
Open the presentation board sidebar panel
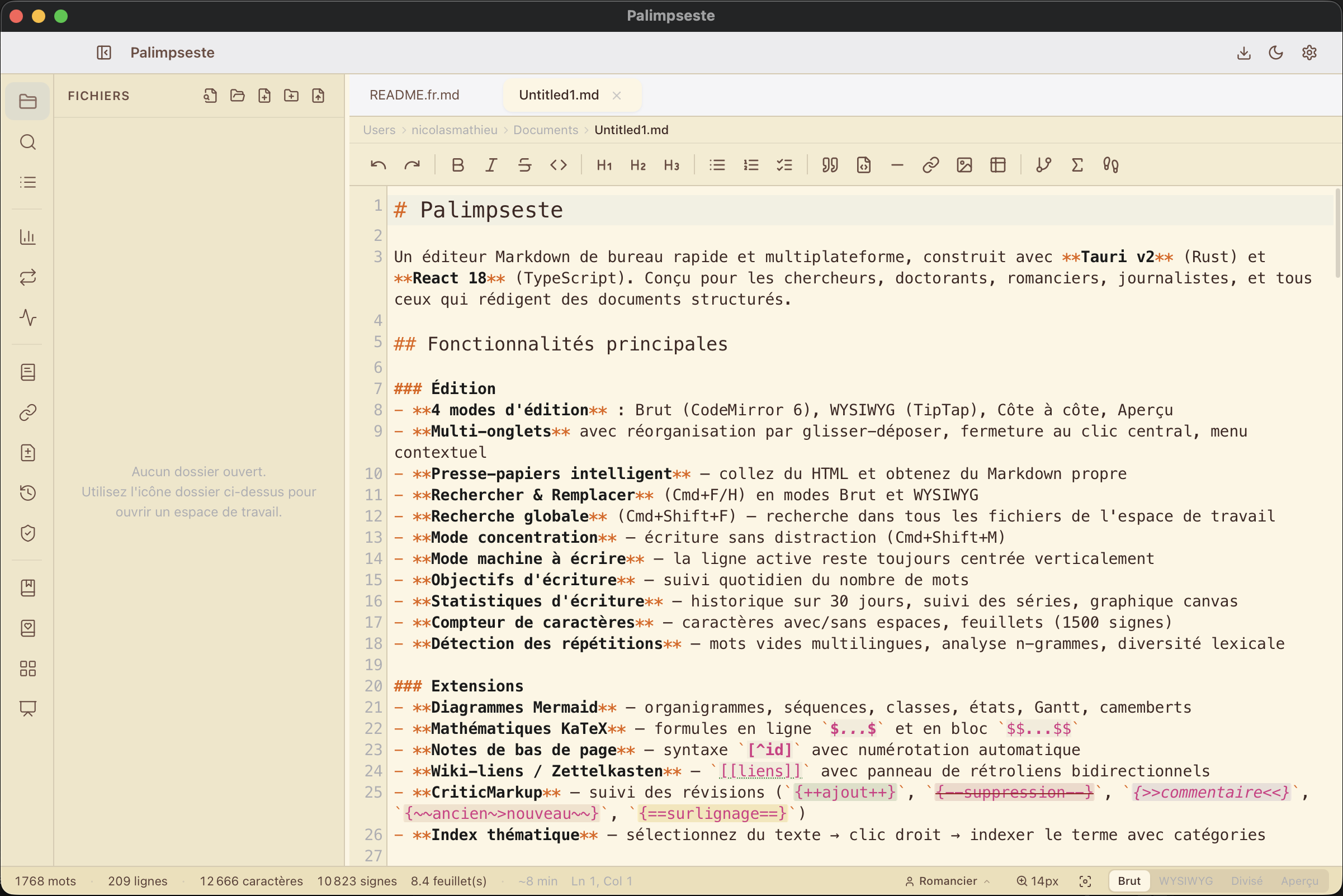[27, 708]
